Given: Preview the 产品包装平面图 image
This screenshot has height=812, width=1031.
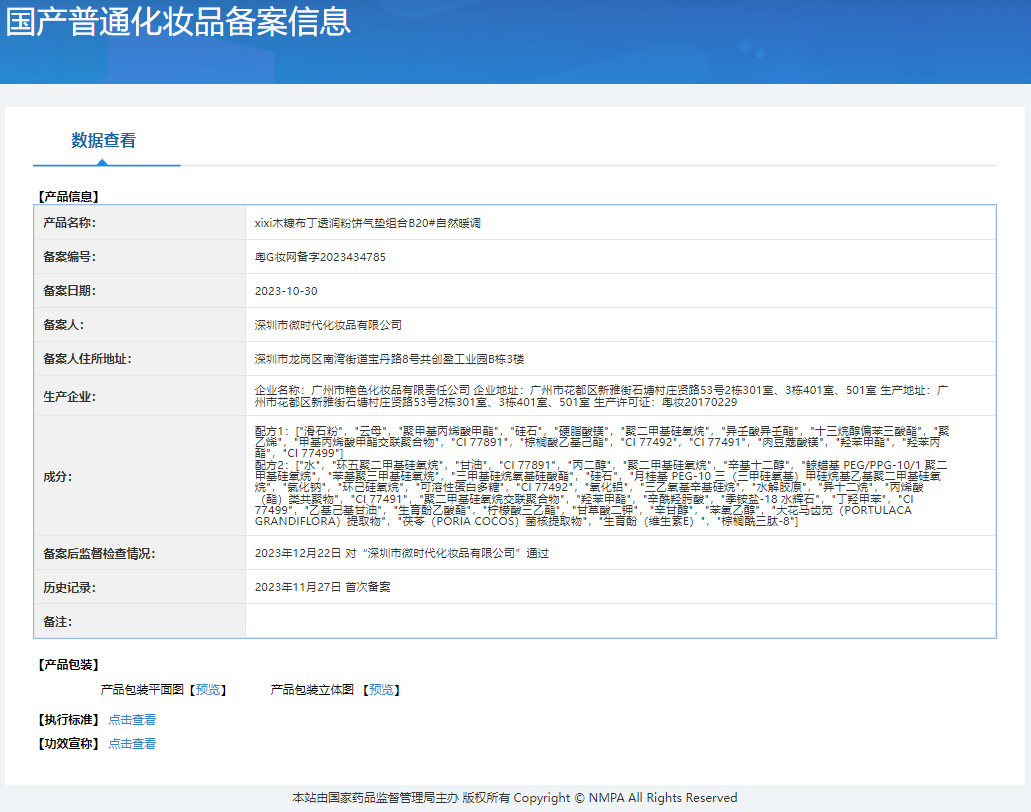Looking at the screenshot, I should tap(208, 690).
